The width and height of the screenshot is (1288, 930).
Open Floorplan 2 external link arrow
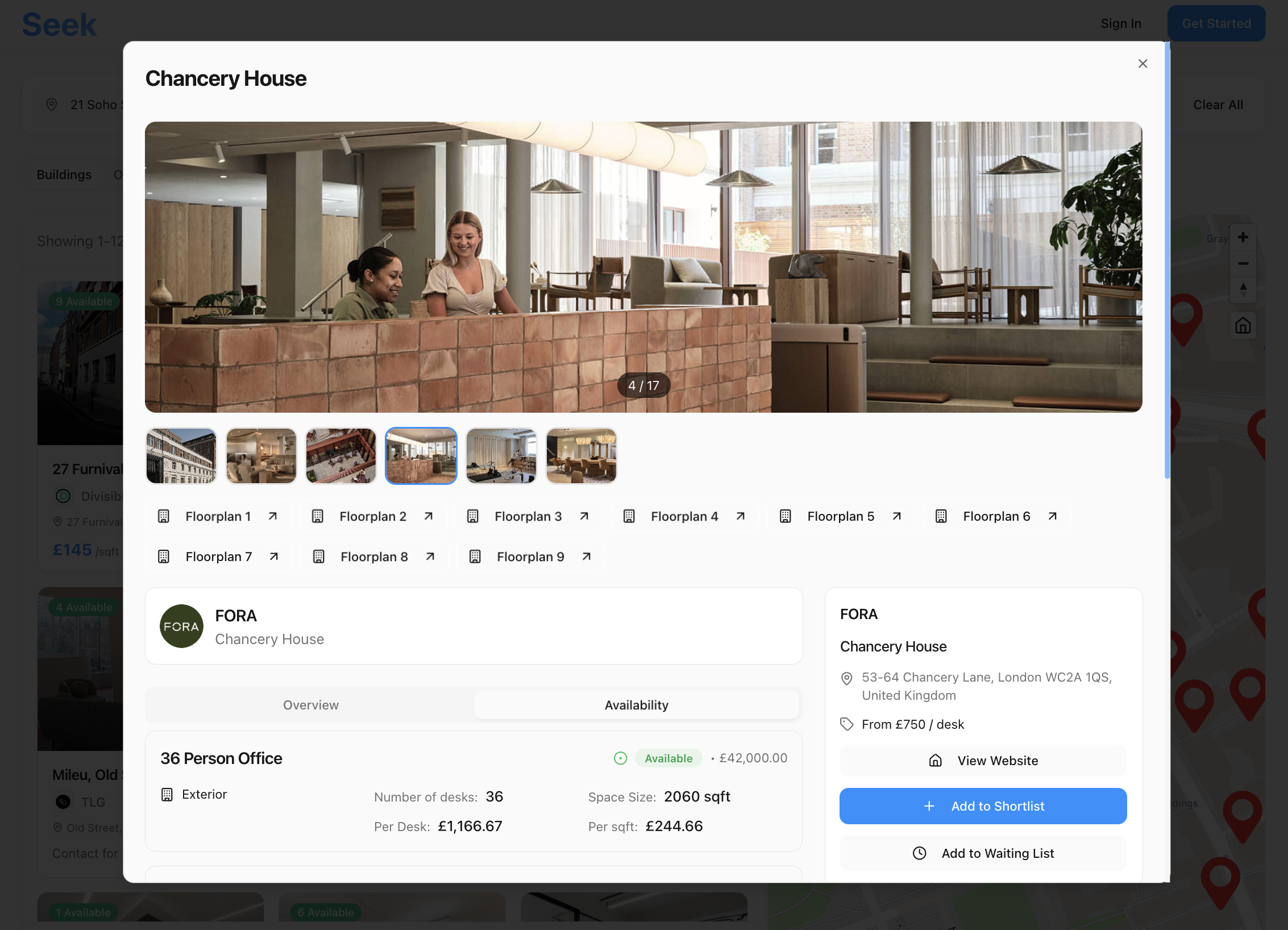(x=429, y=516)
